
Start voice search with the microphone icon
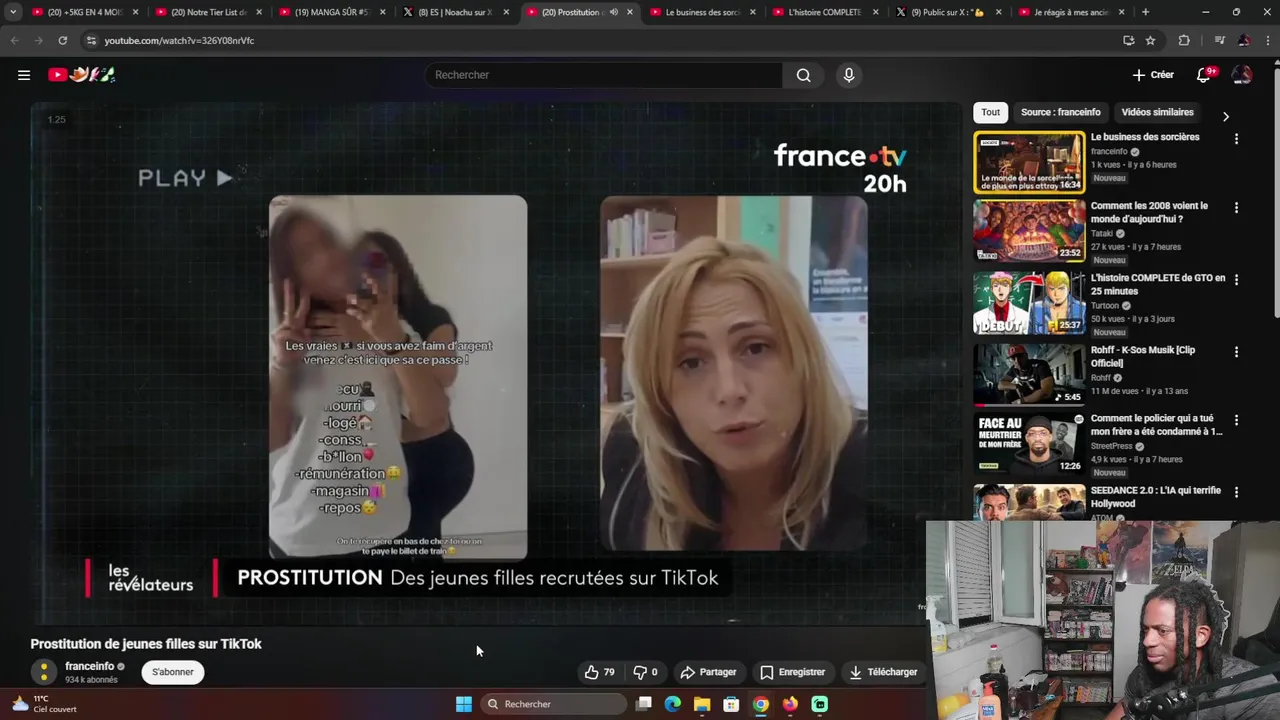click(849, 75)
